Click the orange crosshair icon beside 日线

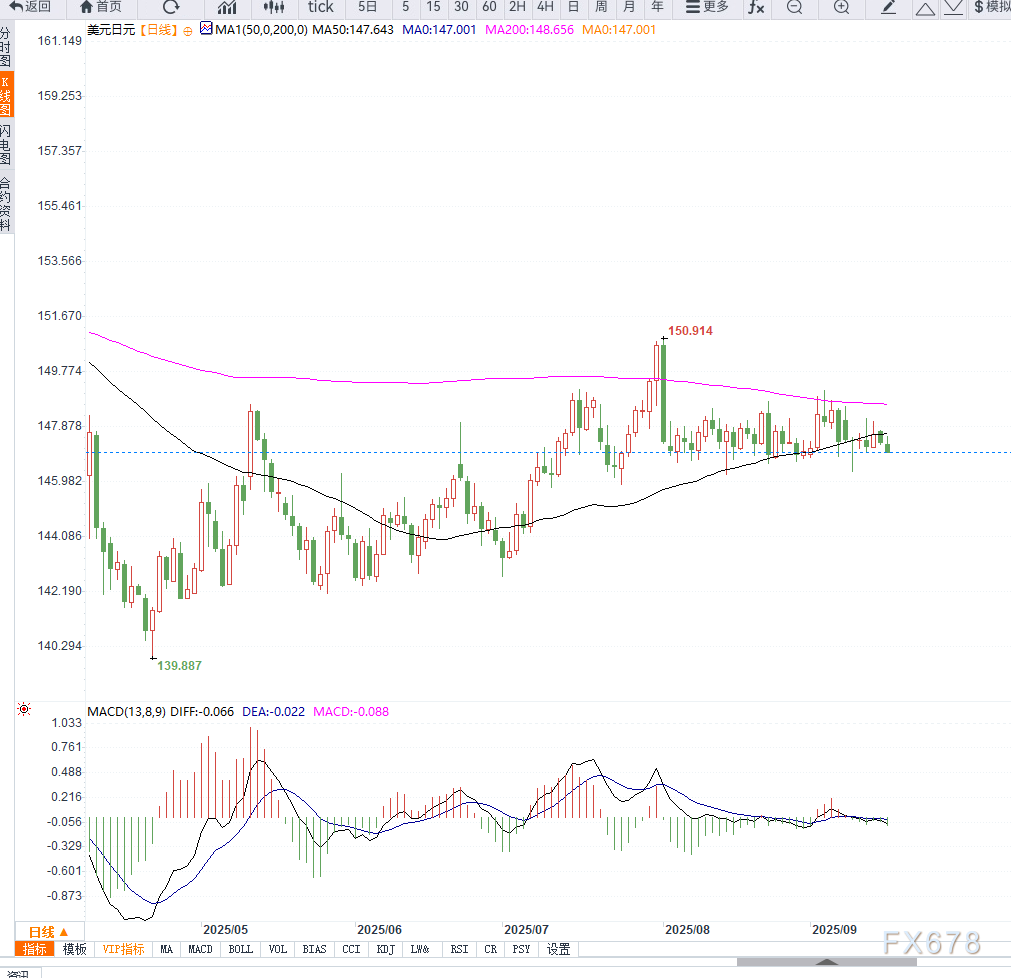tap(187, 30)
